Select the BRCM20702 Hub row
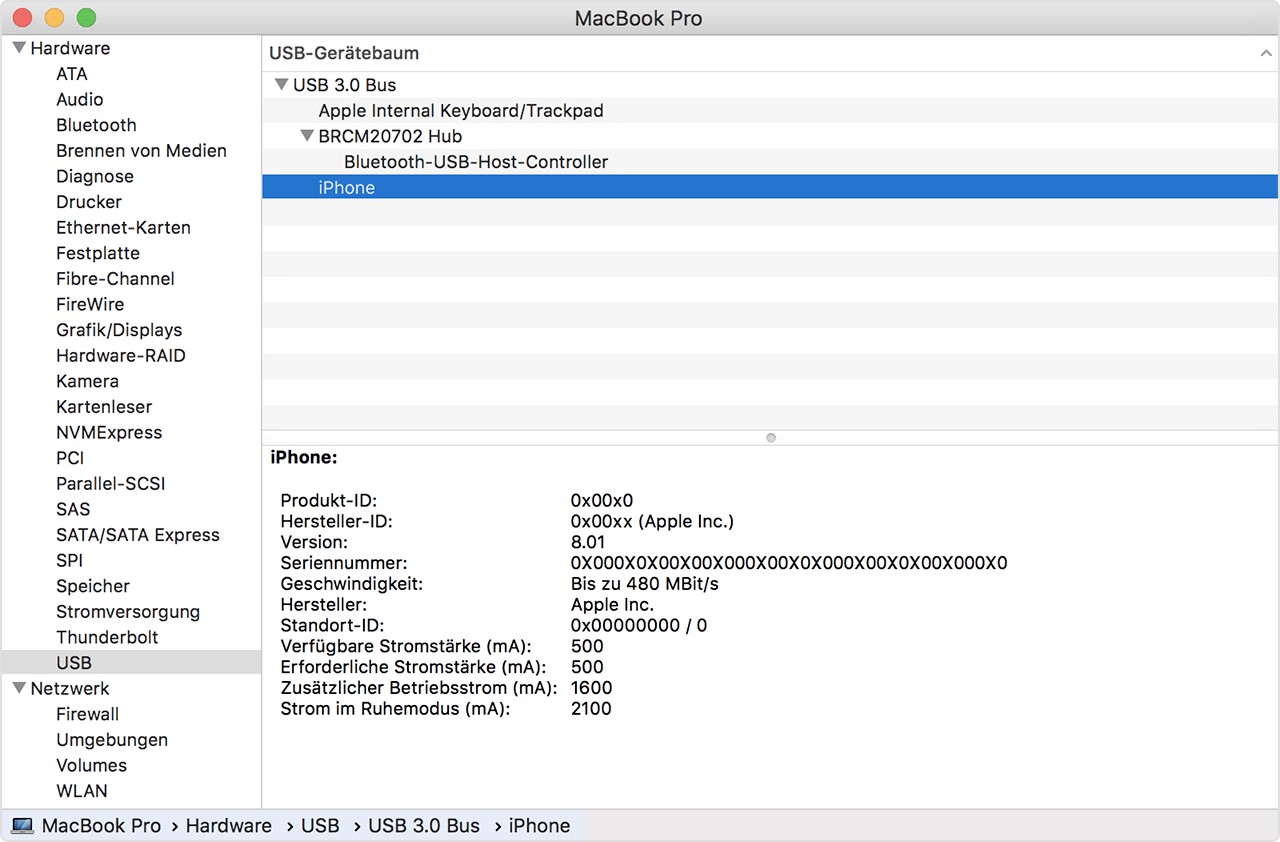 770,136
